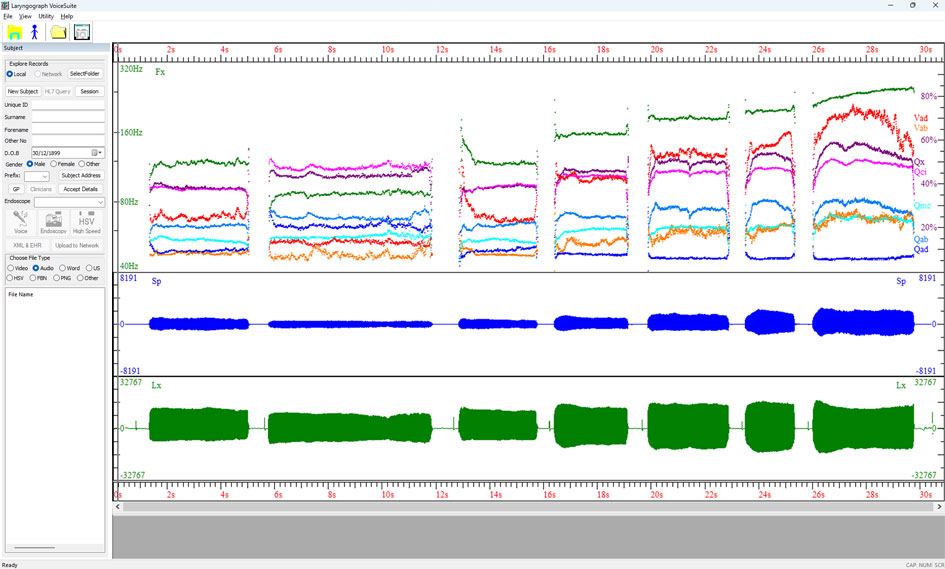Click the yellow save/home toolbar icon
Viewport: 945px width, 569px height.
[14, 32]
